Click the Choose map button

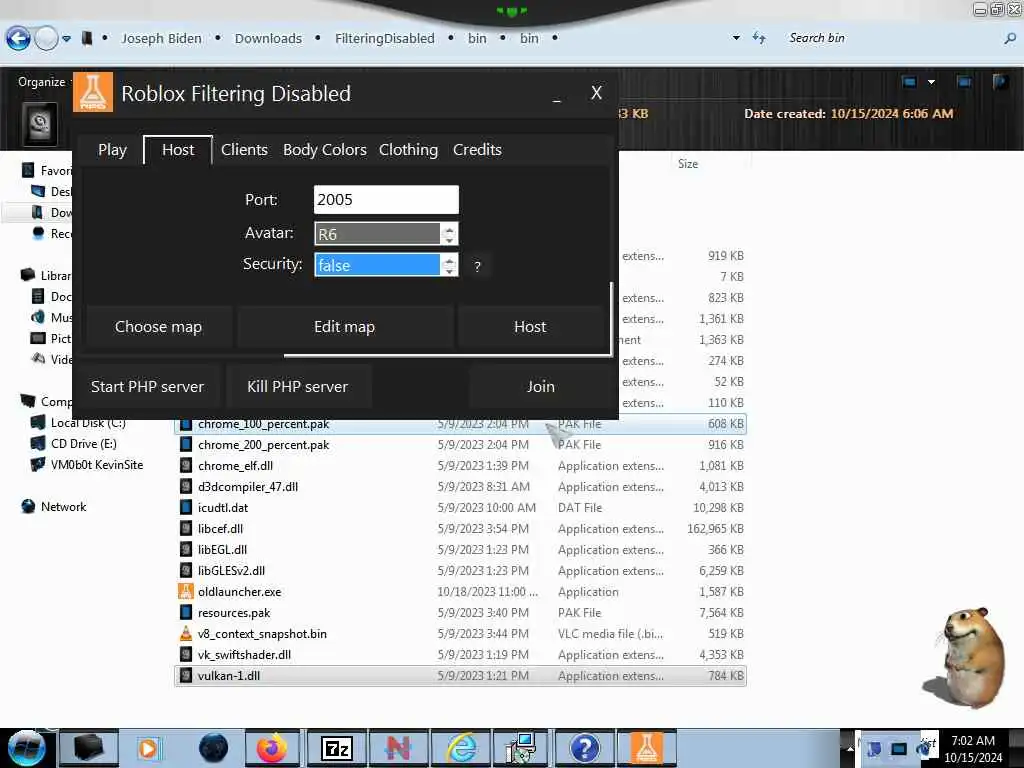[159, 327]
